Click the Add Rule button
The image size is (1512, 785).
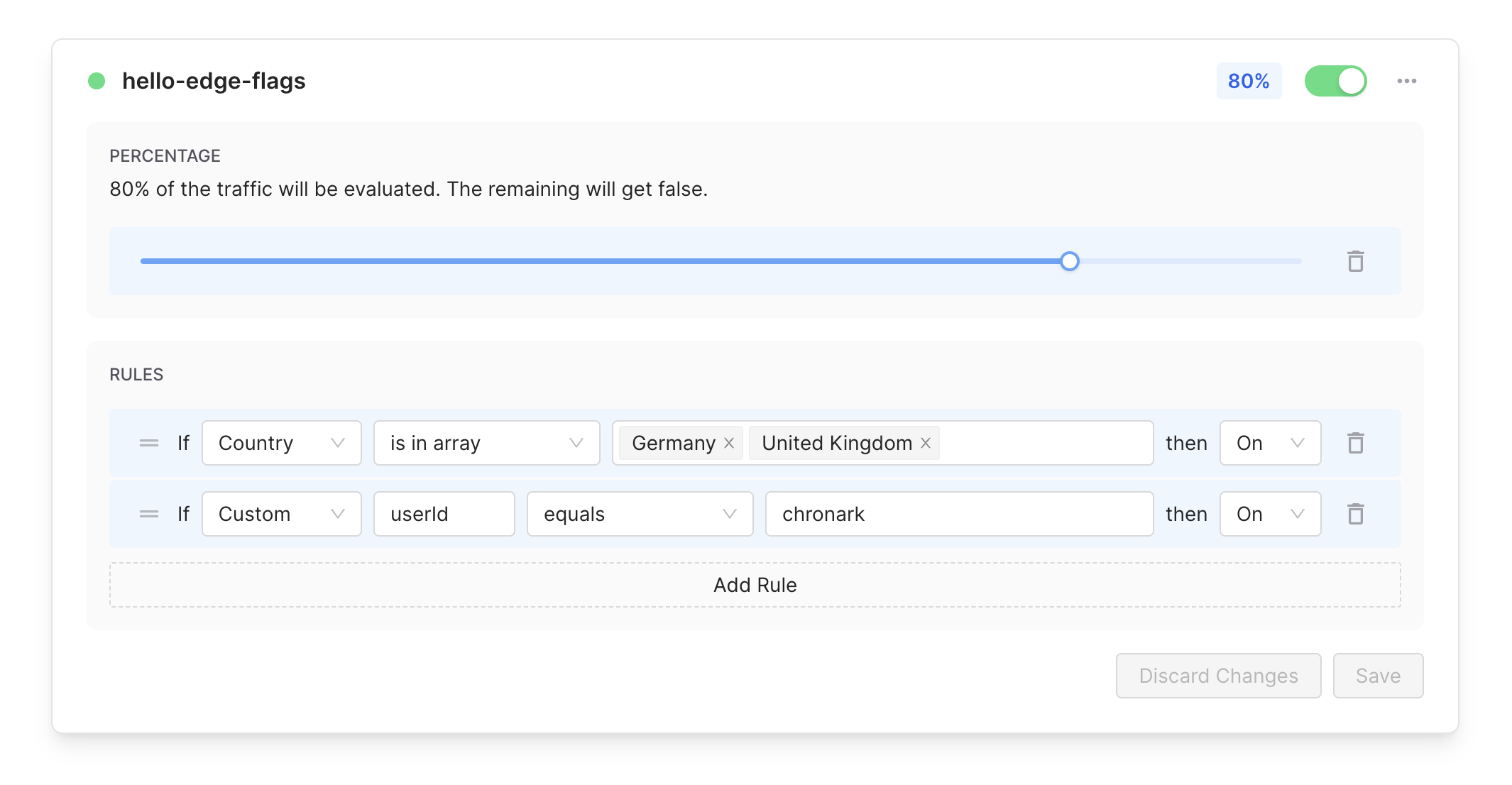[x=755, y=585]
